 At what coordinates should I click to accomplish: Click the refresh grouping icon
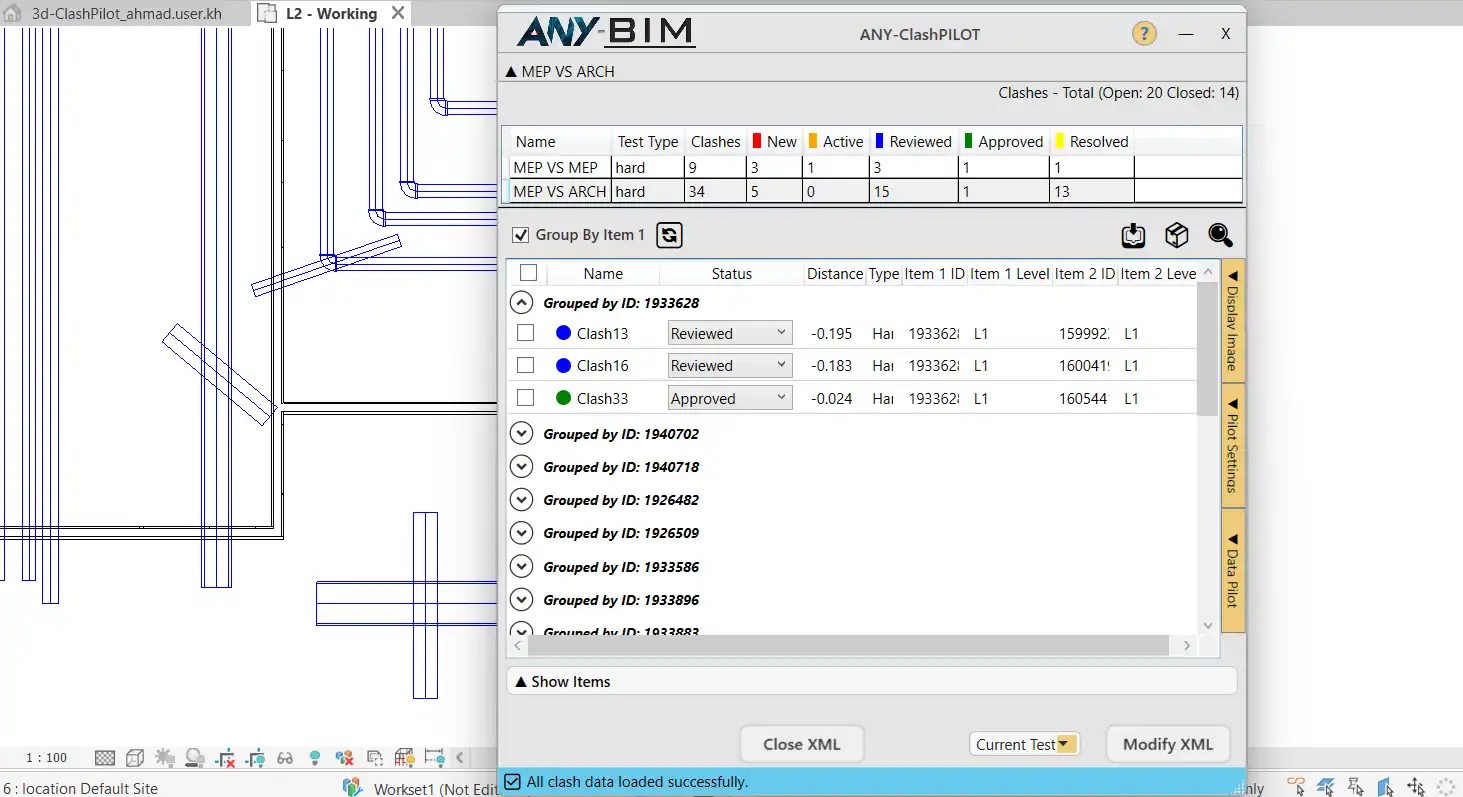[669, 235]
